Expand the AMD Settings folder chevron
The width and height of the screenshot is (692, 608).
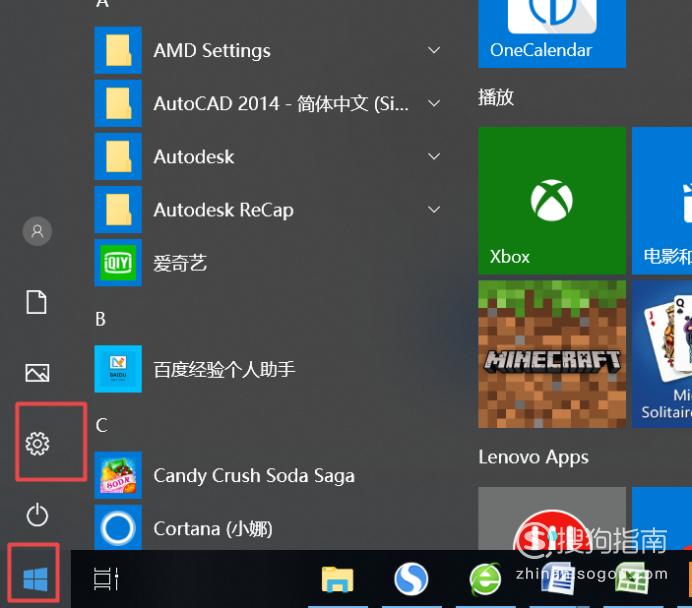click(434, 50)
